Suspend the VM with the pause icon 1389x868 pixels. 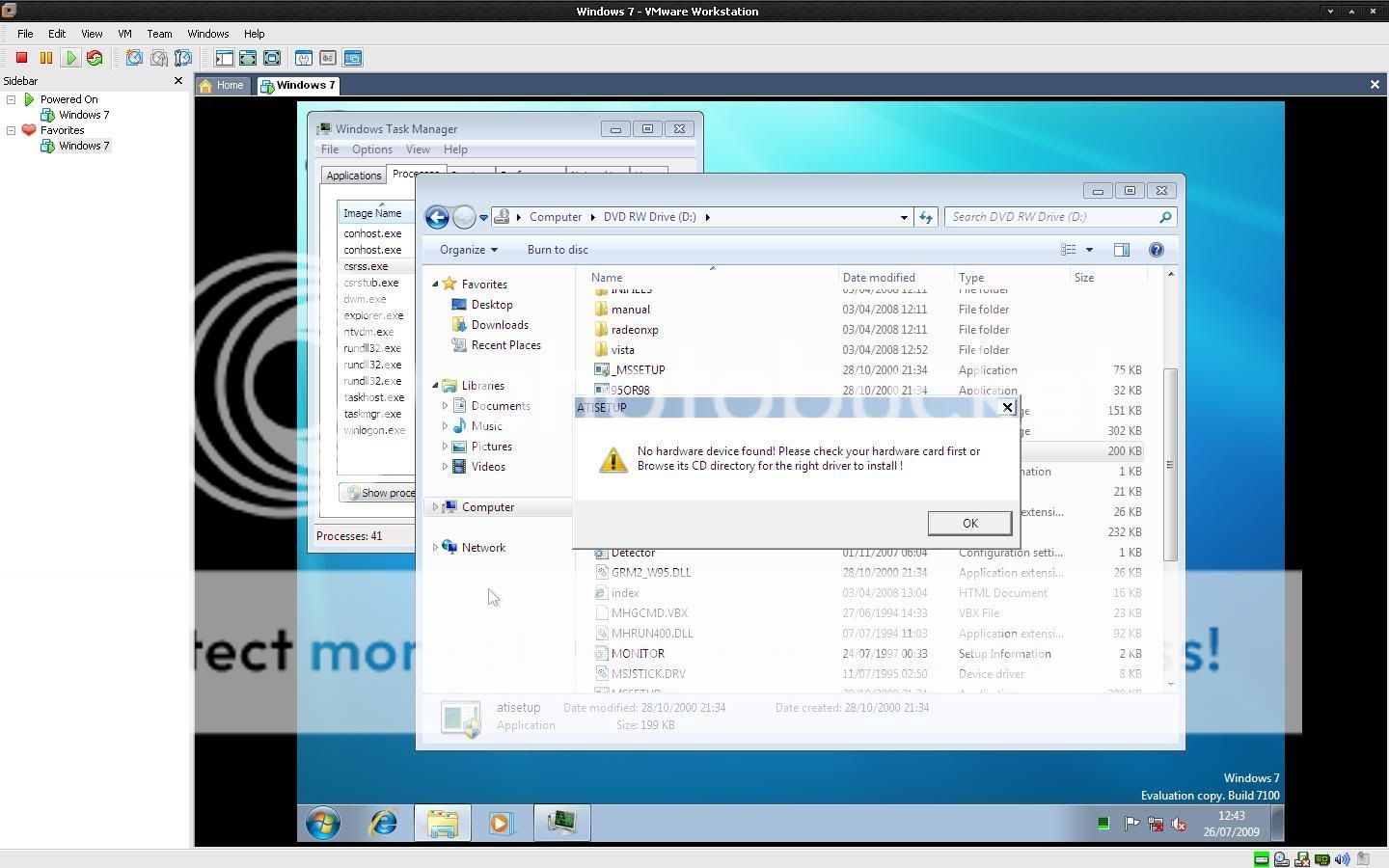pyautogui.click(x=45, y=58)
